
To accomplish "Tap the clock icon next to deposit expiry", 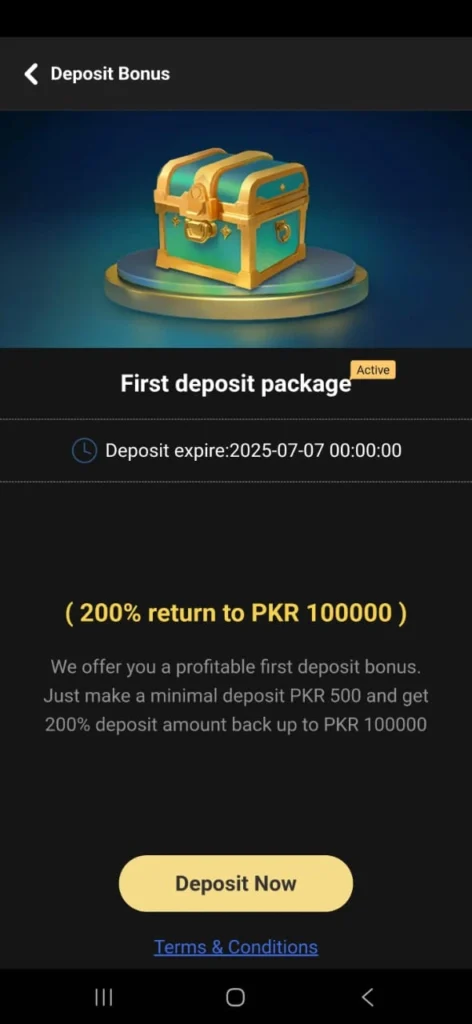I will point(84,451).
